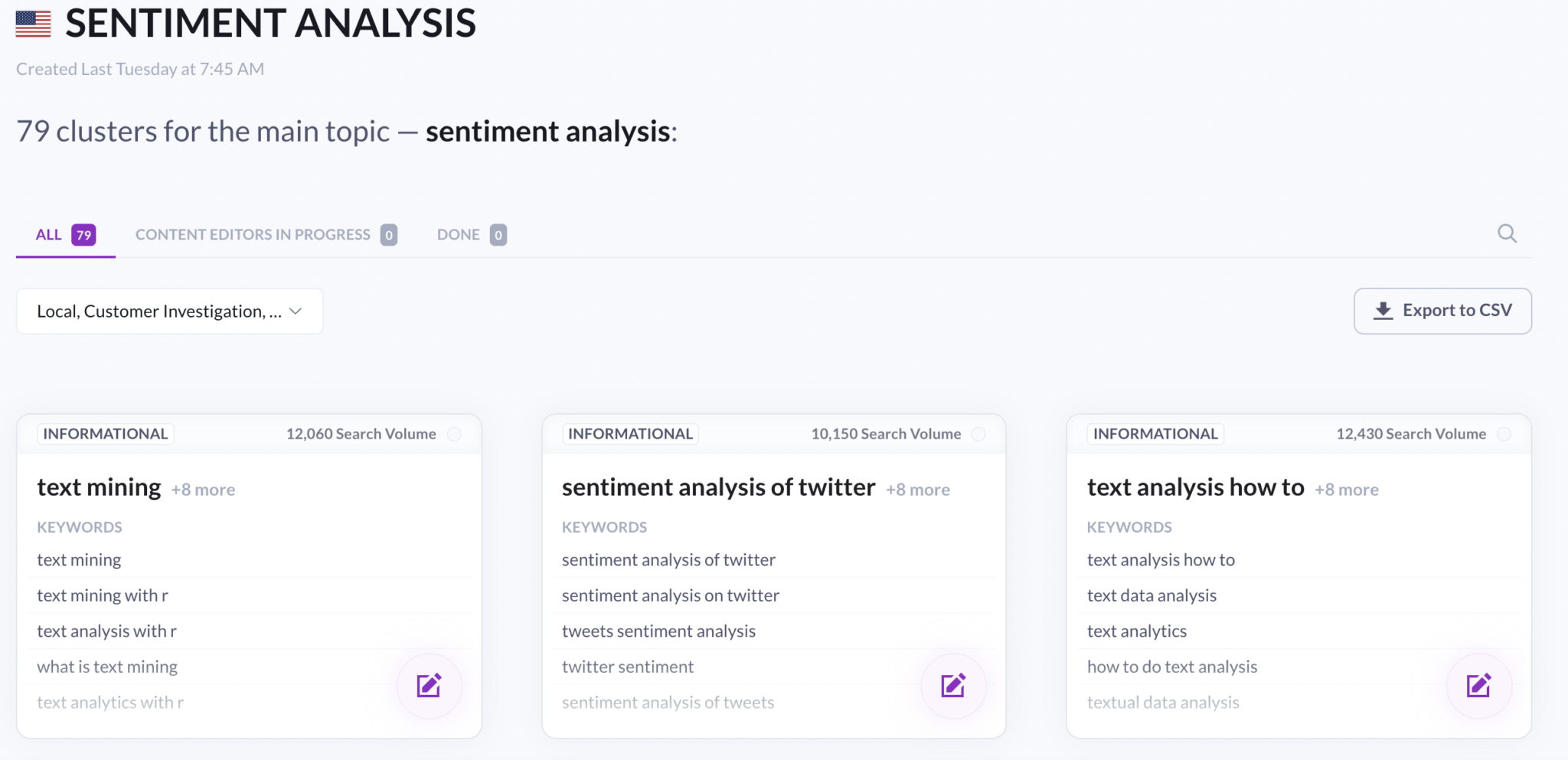Expand +8 more for text mining

pos(203,490)
